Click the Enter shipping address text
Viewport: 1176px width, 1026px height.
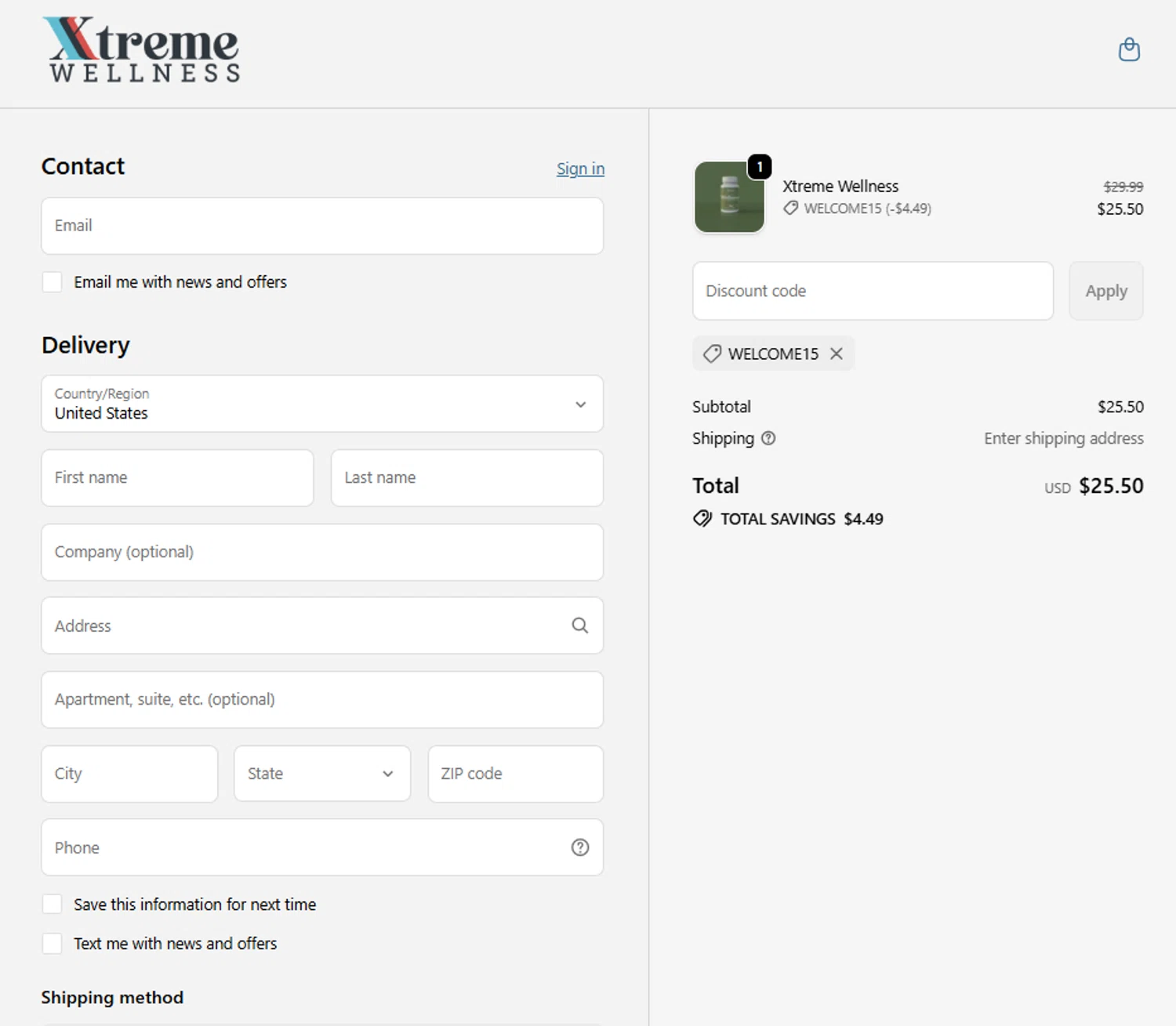point(1064,438)
